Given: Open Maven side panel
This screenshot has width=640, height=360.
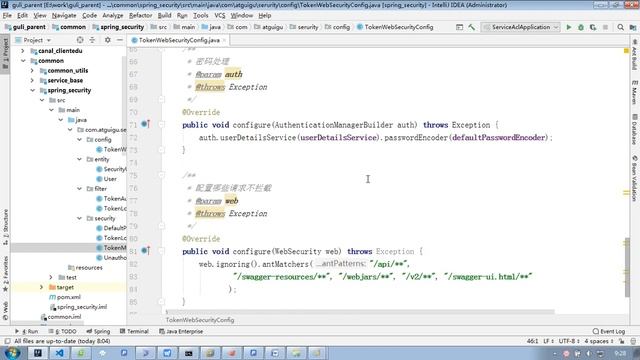Looking at the screenshot, I should click(x=635, y=92).
